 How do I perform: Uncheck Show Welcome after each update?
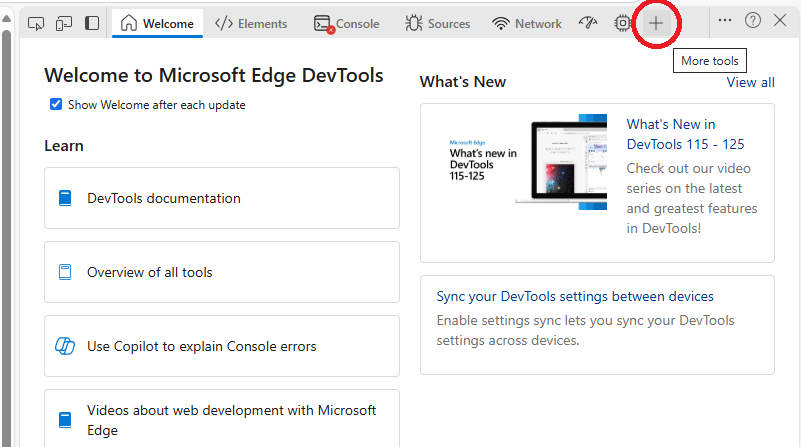(x=56, y=105)
